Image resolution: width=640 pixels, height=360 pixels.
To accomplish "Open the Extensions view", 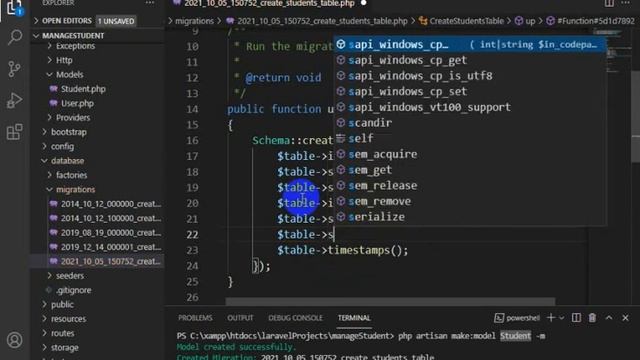I will coord(15,132).
